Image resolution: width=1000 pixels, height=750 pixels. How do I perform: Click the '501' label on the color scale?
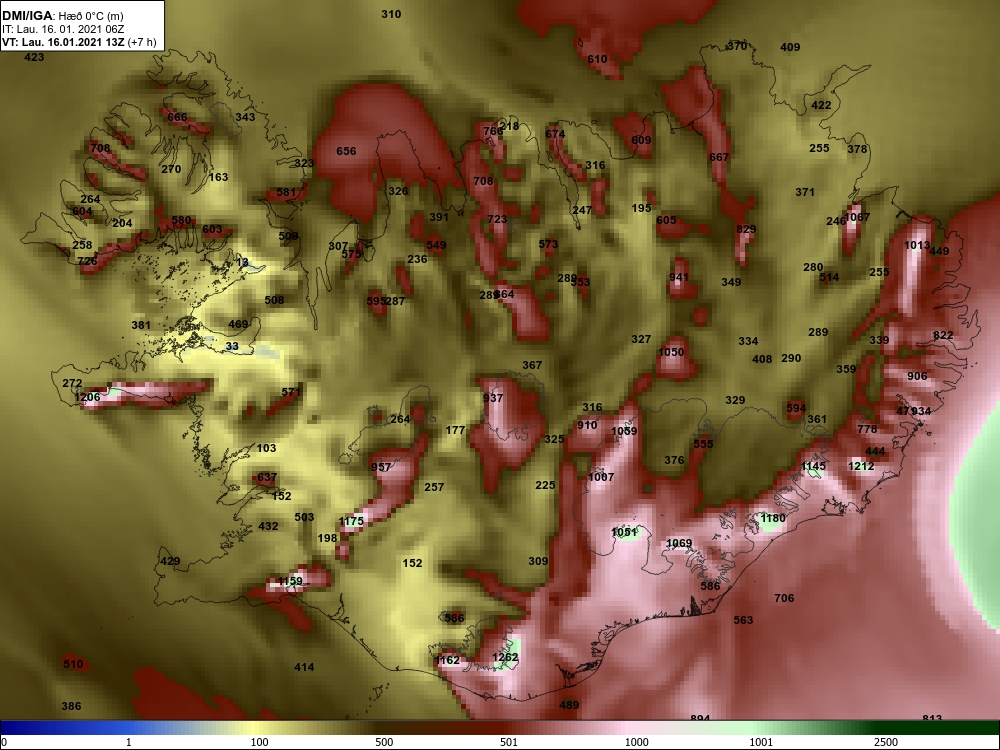coord(509,742)
